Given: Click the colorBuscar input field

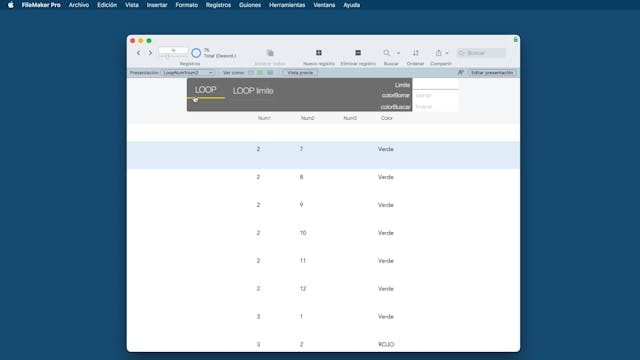Looking at the screenshot, I should (436, 107).
